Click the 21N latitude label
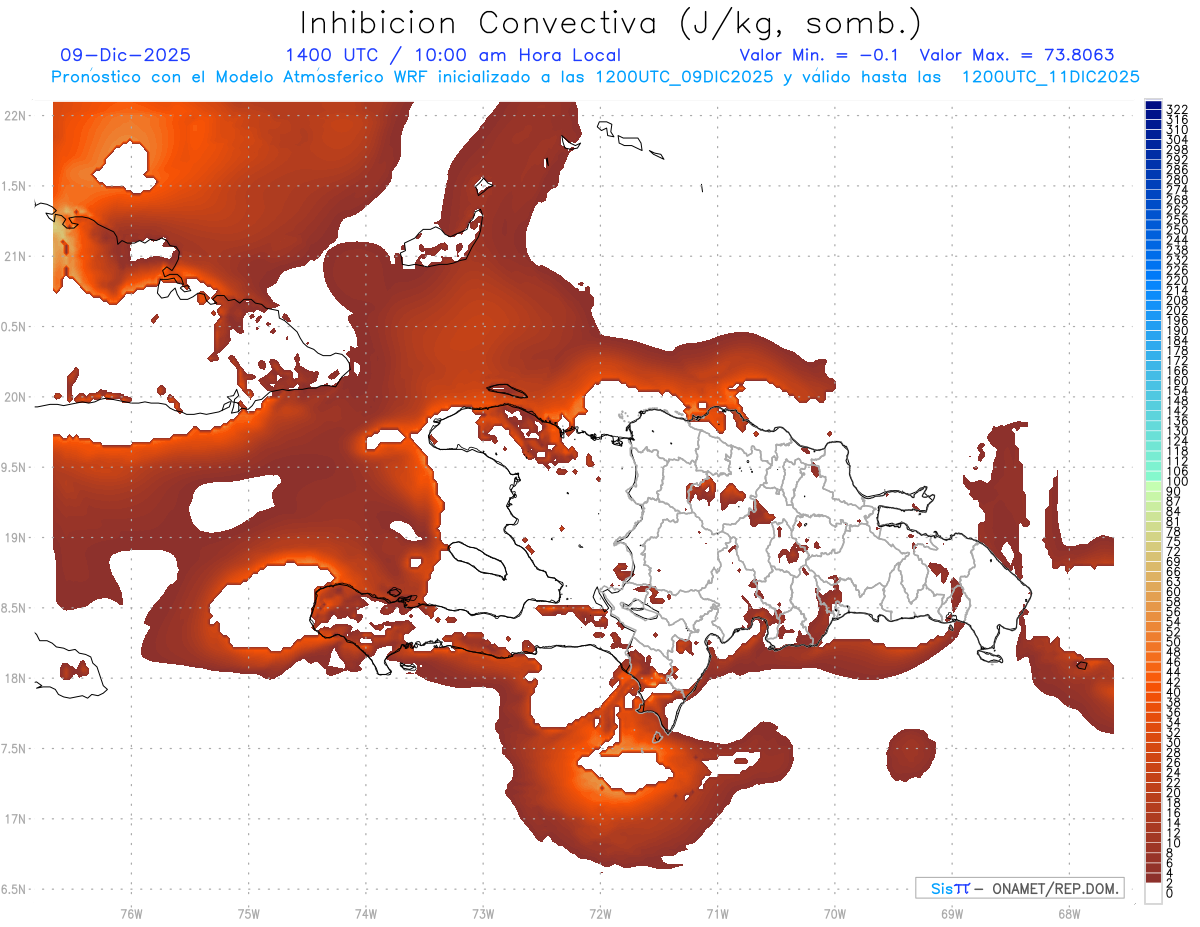This screenshot has width=1200, height=927. (14, 257)
